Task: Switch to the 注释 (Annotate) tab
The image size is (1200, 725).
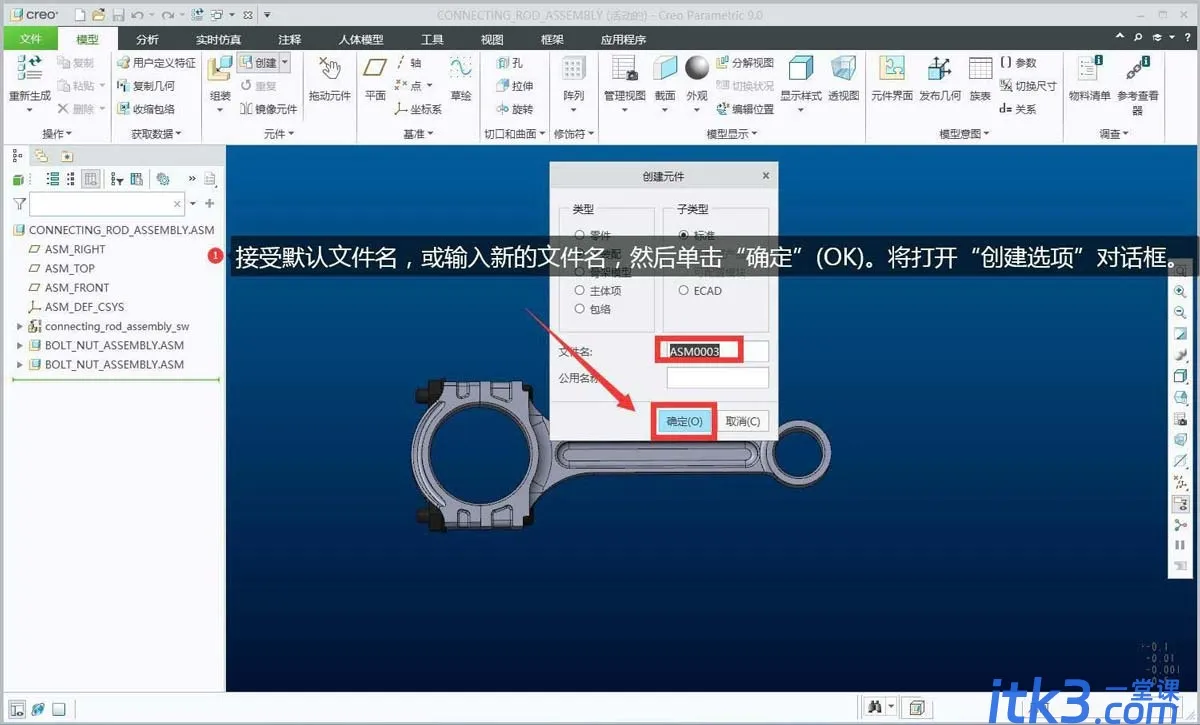Action: (x=289, y=39)
